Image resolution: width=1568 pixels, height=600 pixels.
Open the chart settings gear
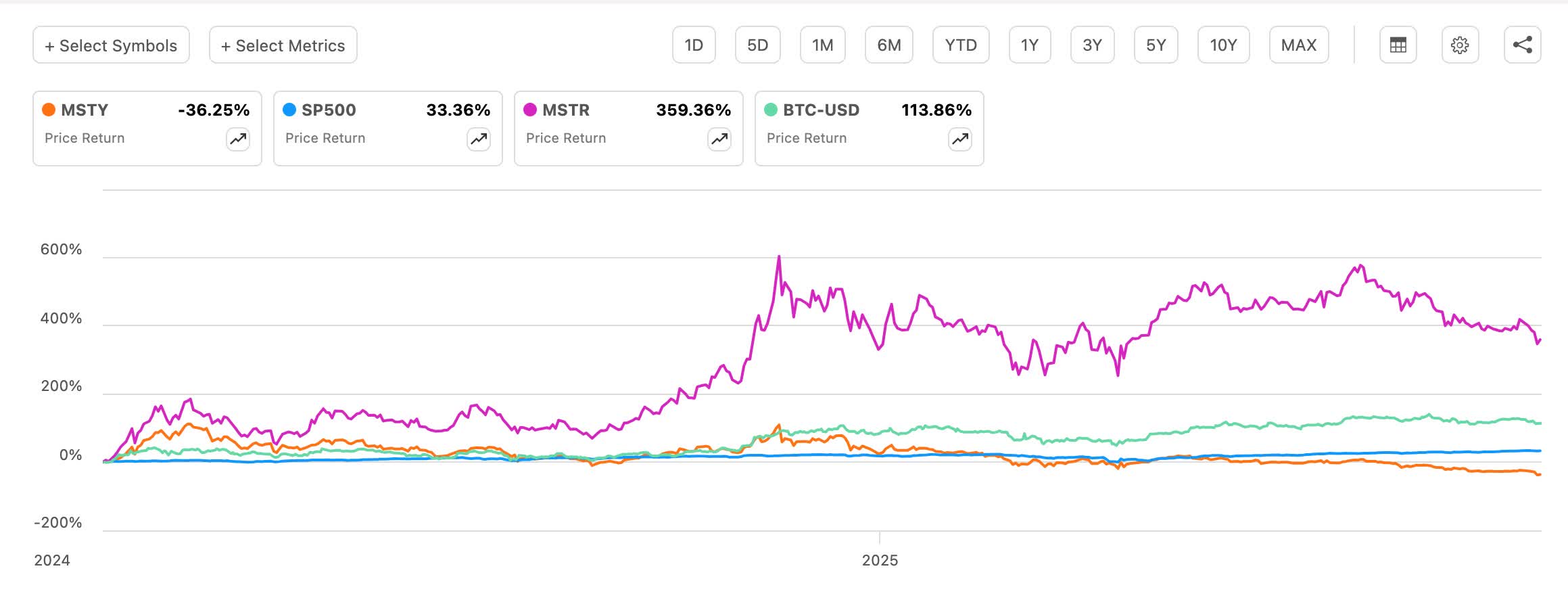(x=1460, y=45)
